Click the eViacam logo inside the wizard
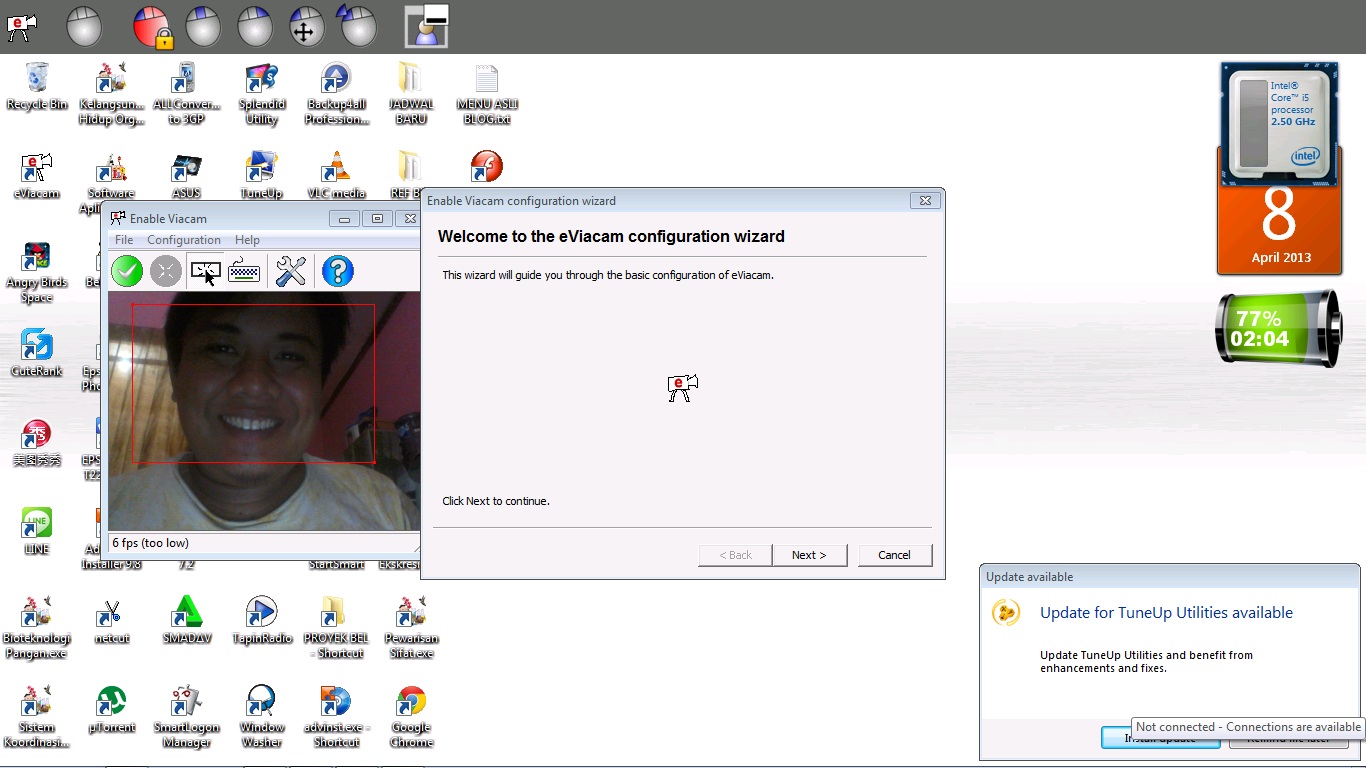The height and width of the screenshot is (768, 1366). [683, 388]
